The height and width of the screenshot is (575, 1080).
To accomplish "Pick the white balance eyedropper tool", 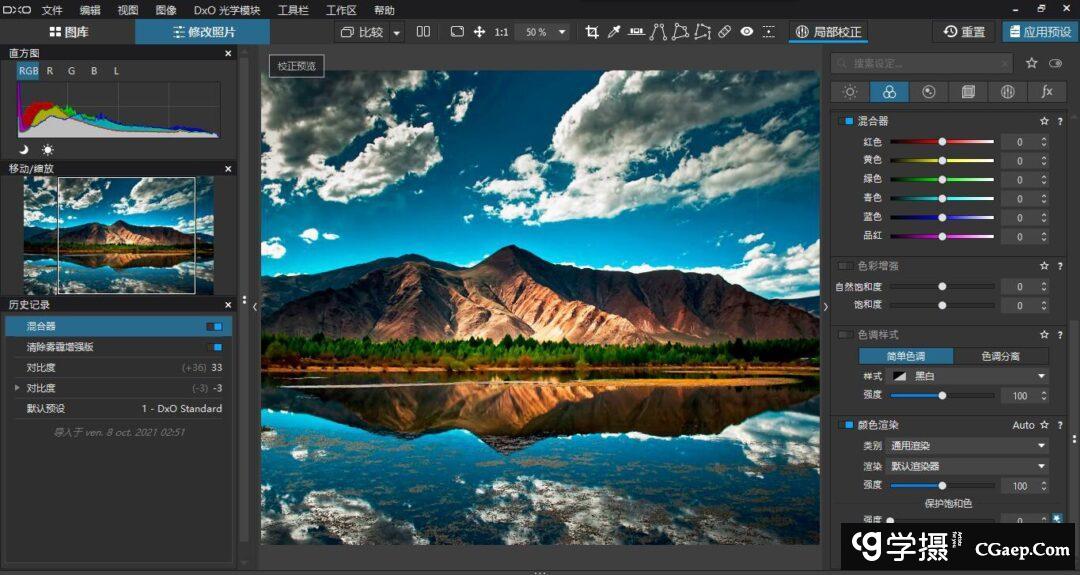I will [x=614, y=32].
